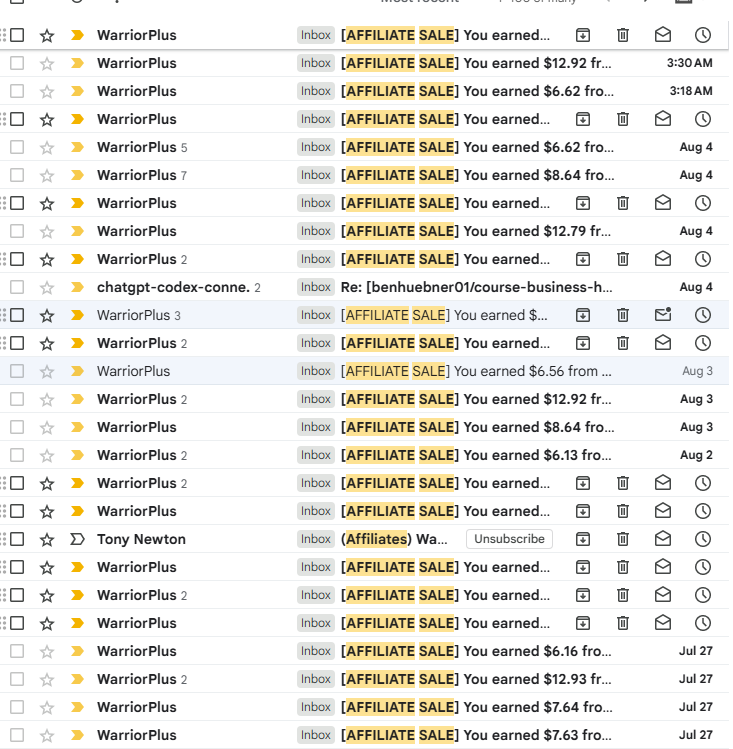Viewport: 733px width, 749px height.
Task: Open the 'You earned $12.79' email
Action: pyautogui.click(x=476, y=231)
